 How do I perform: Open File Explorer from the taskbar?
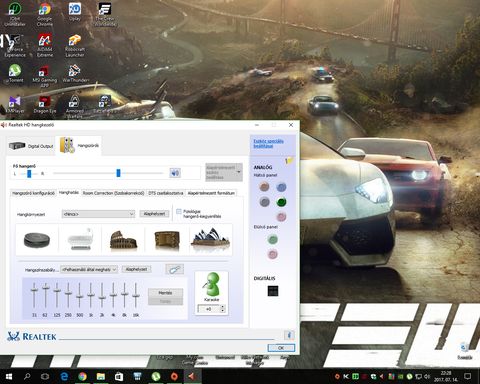101,377
